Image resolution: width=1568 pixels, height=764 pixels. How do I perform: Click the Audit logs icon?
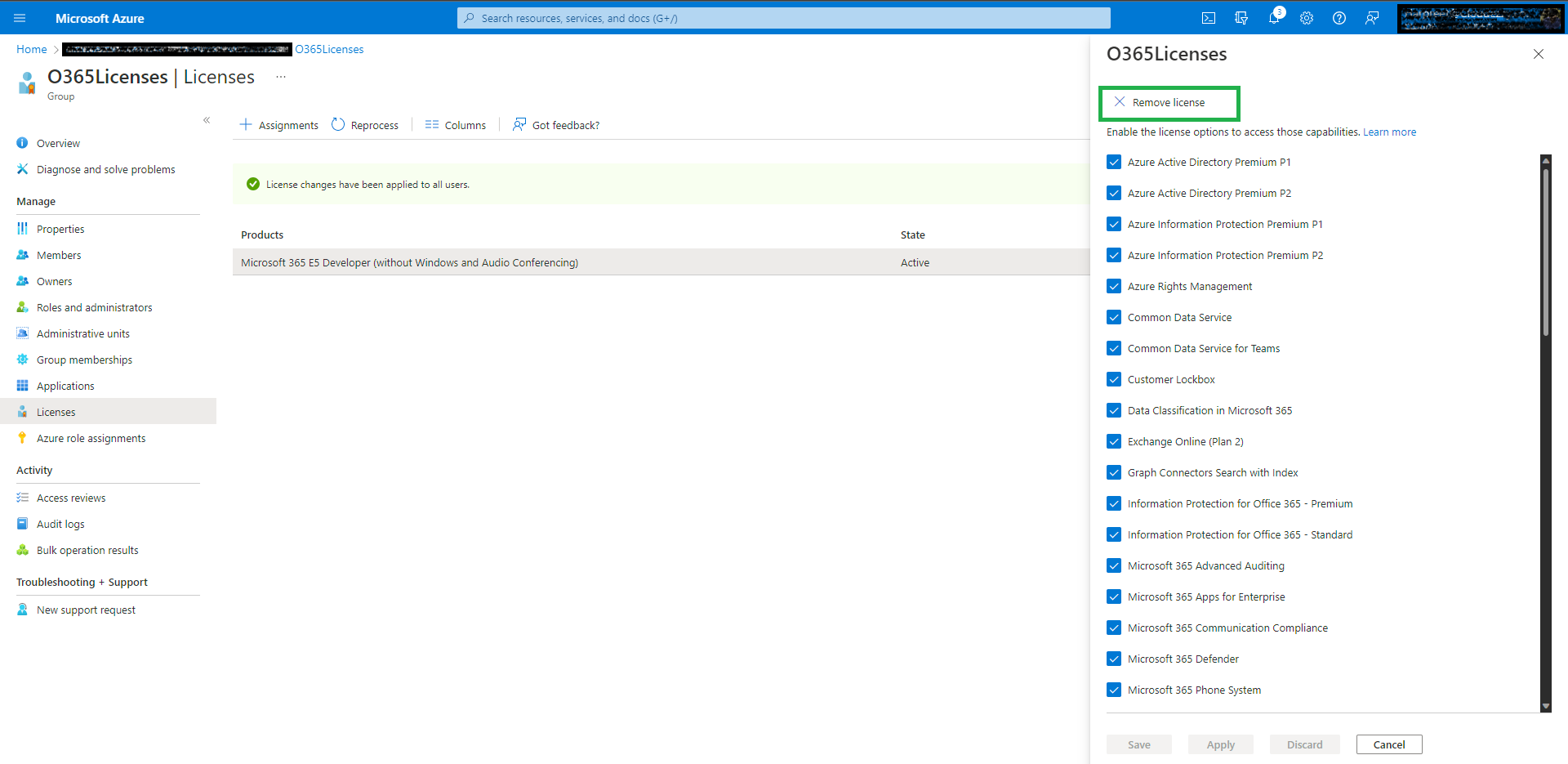tap(22, 524)
